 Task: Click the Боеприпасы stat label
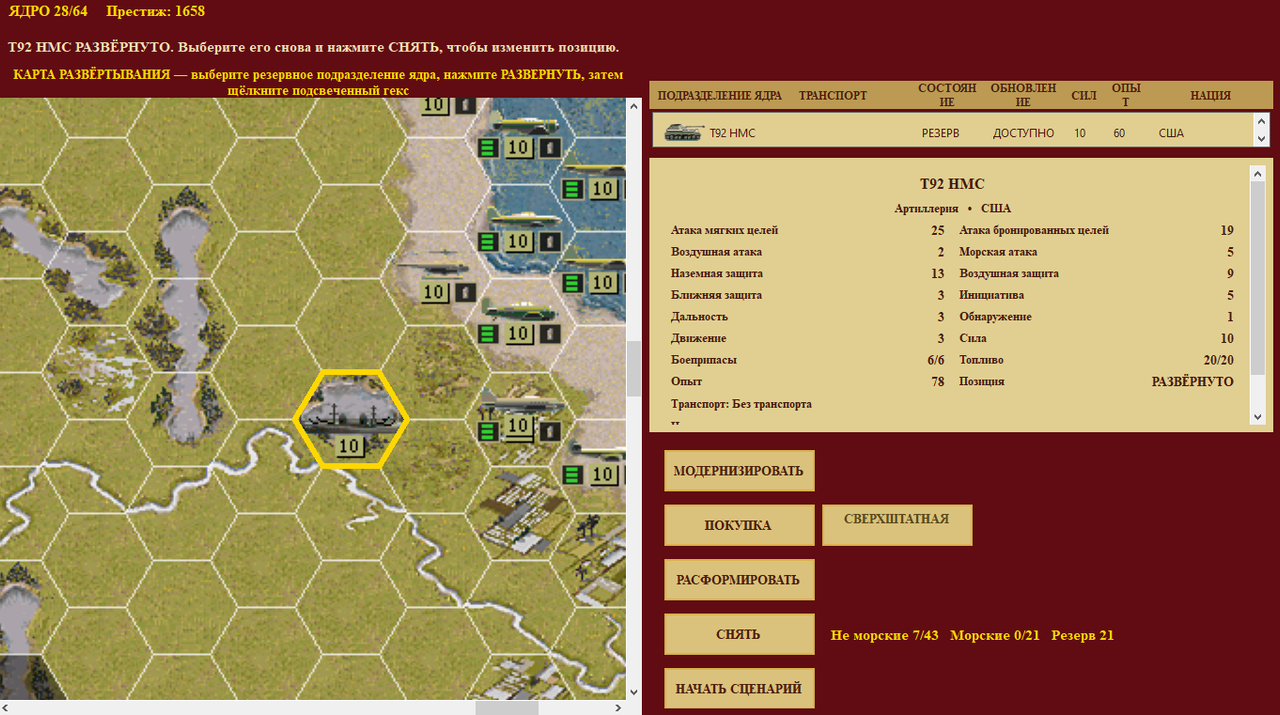703,360
